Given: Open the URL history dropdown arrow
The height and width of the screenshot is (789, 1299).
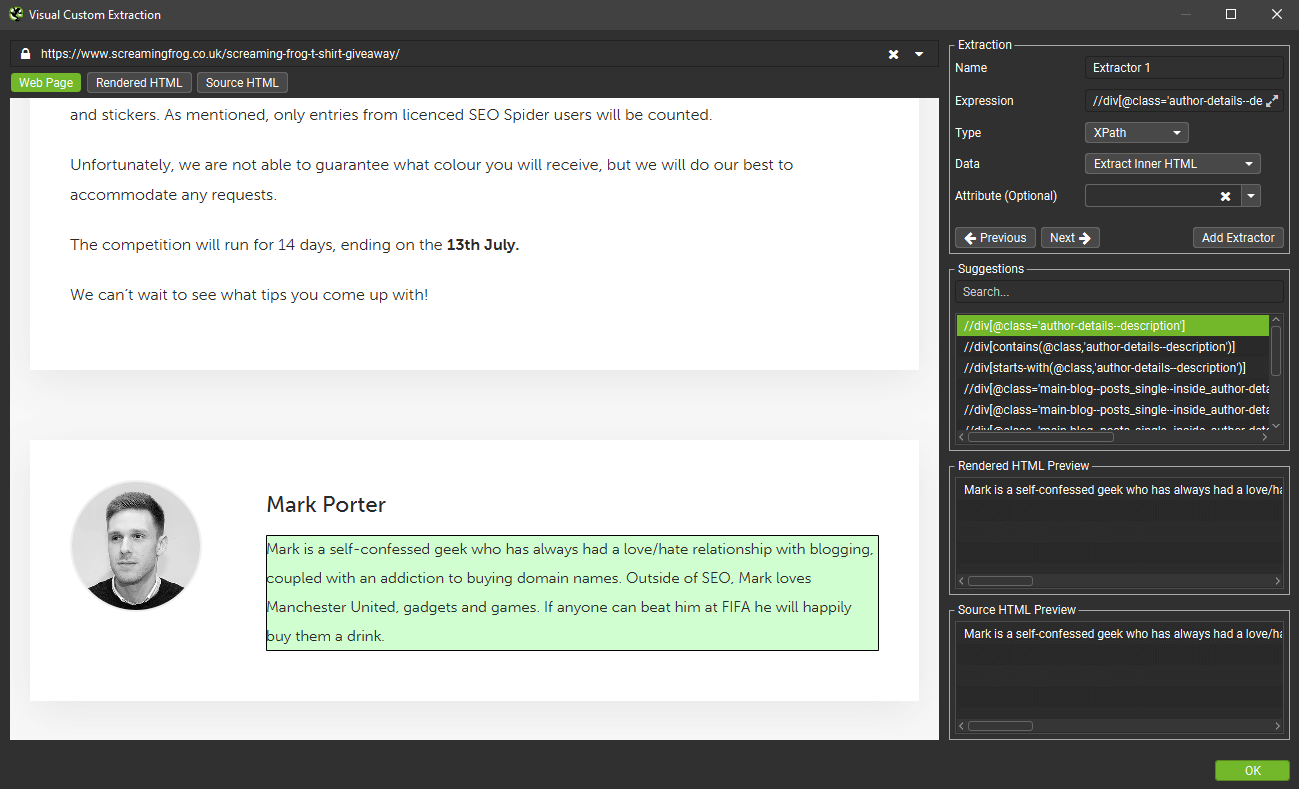Looking at the screenshot, I should (x=919, y=54).
